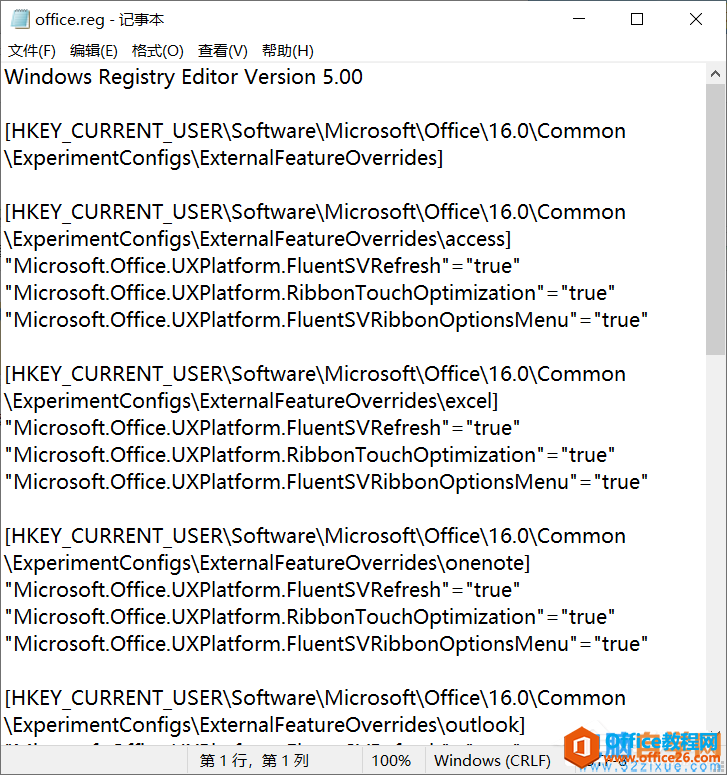Click FluentSVRefresh line under access key
727x775 pixels.
[x=262, y=266]
